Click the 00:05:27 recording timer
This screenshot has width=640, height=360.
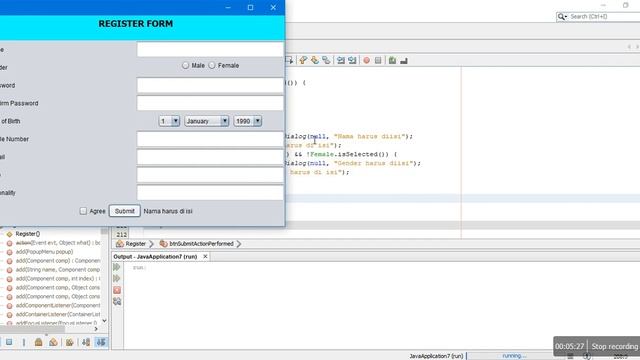pyautogui.click(x=569, y=347)
